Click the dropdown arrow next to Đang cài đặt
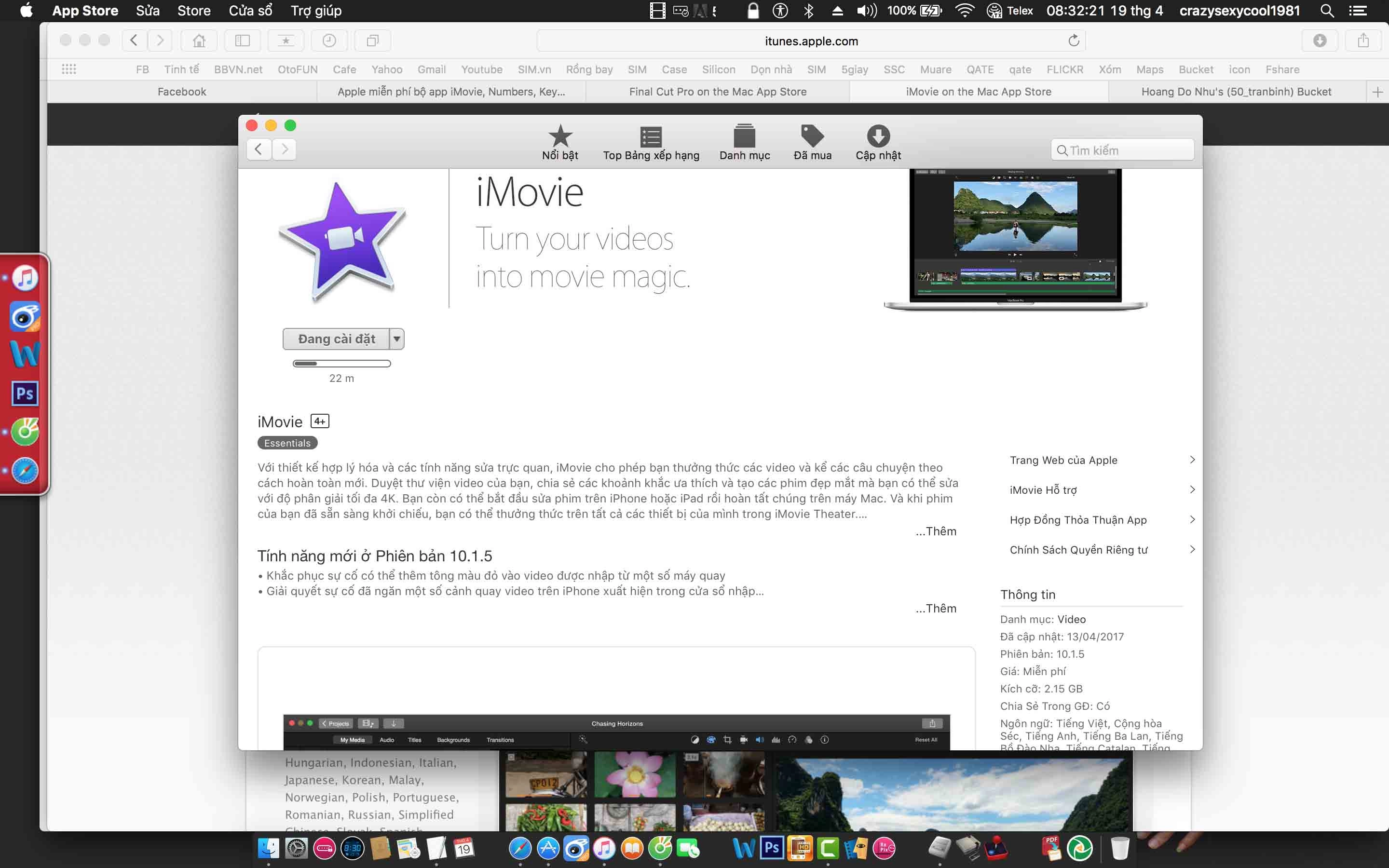Image resolution: width=1389 pixels, height=868 pixels. pyautogui.click(x=396, y=338)
